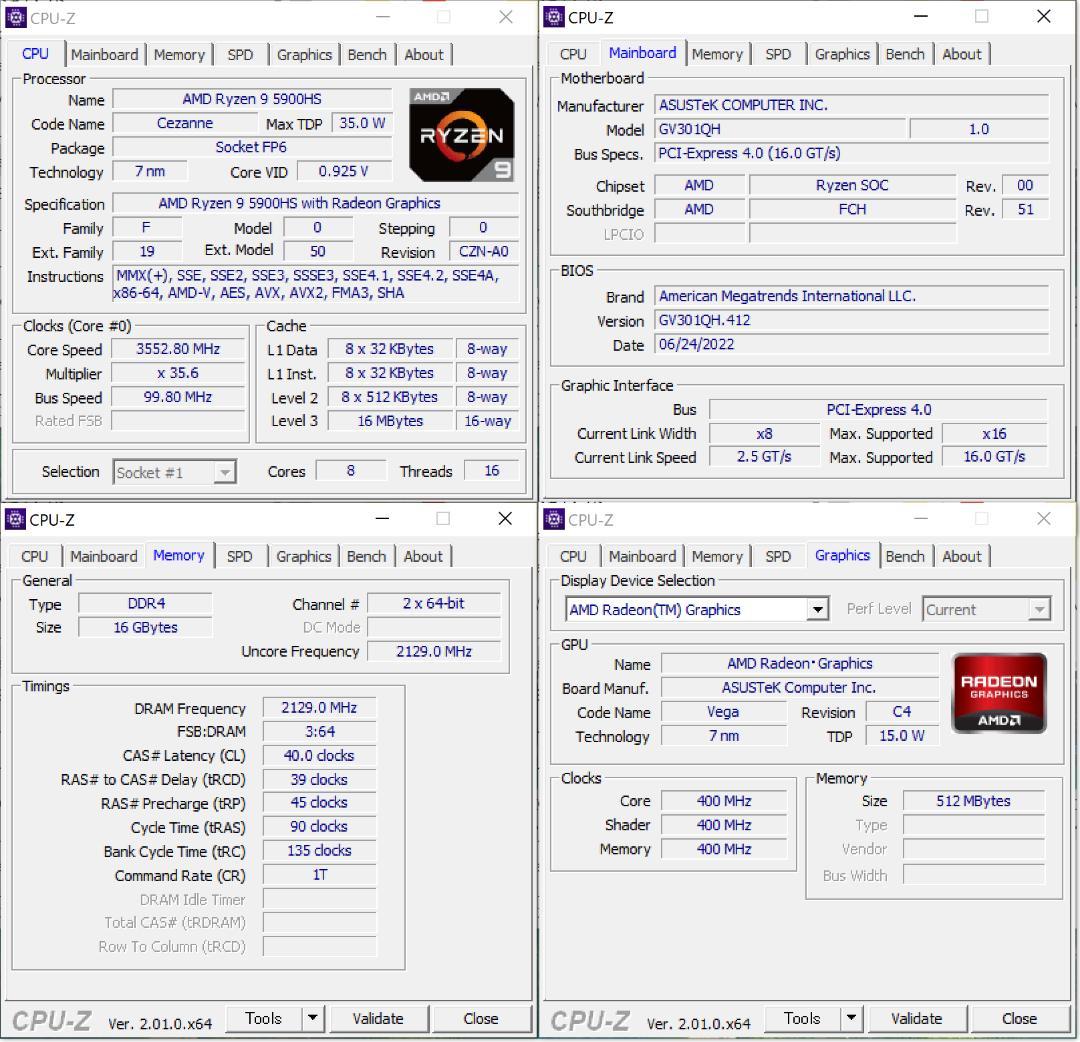Viewport: 1080px width, 1042px height.
Task: Open the Perf Level dropdown
Action: (x=1040, y=609)
